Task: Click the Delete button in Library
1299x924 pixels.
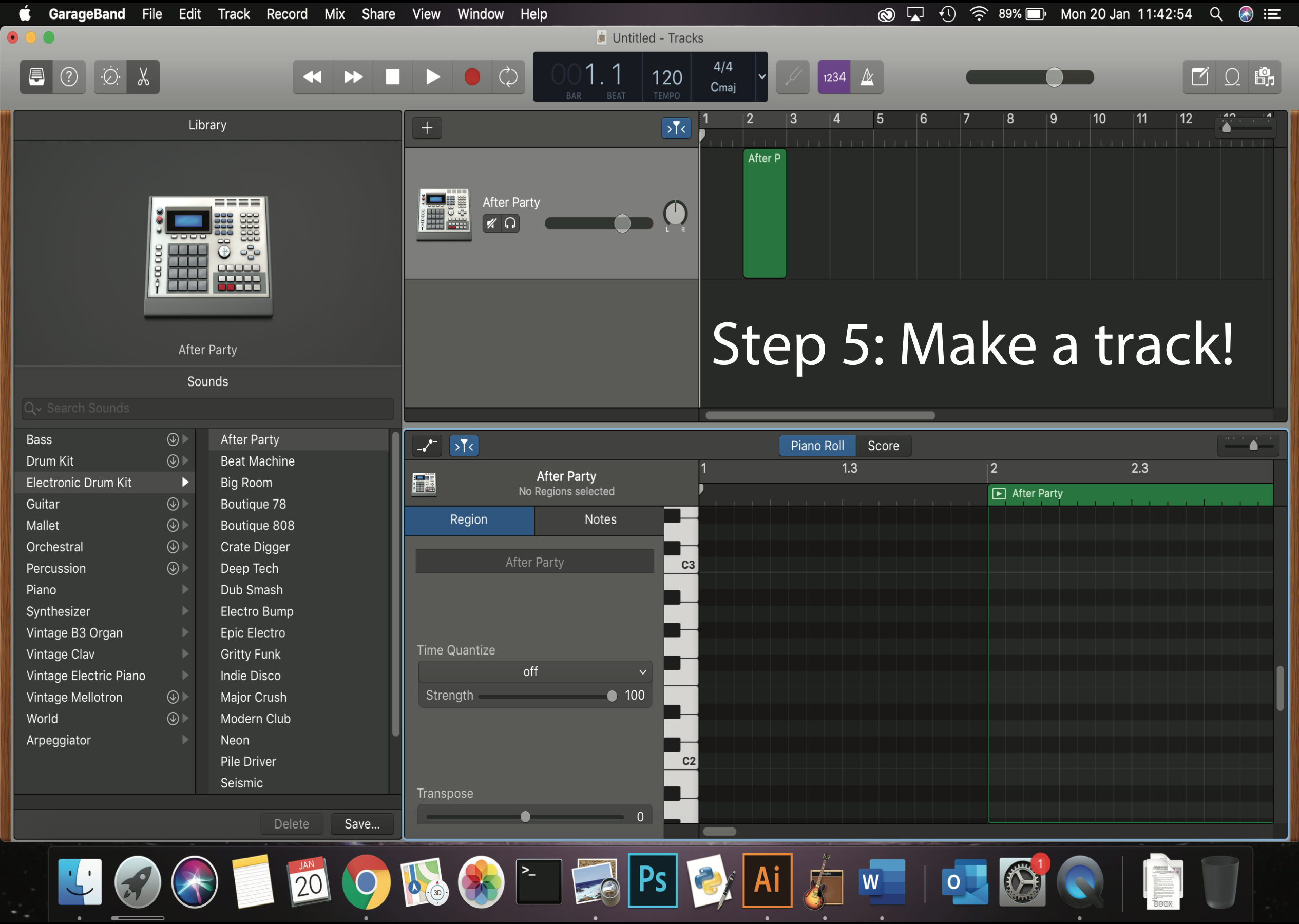Action: (291, 824)
